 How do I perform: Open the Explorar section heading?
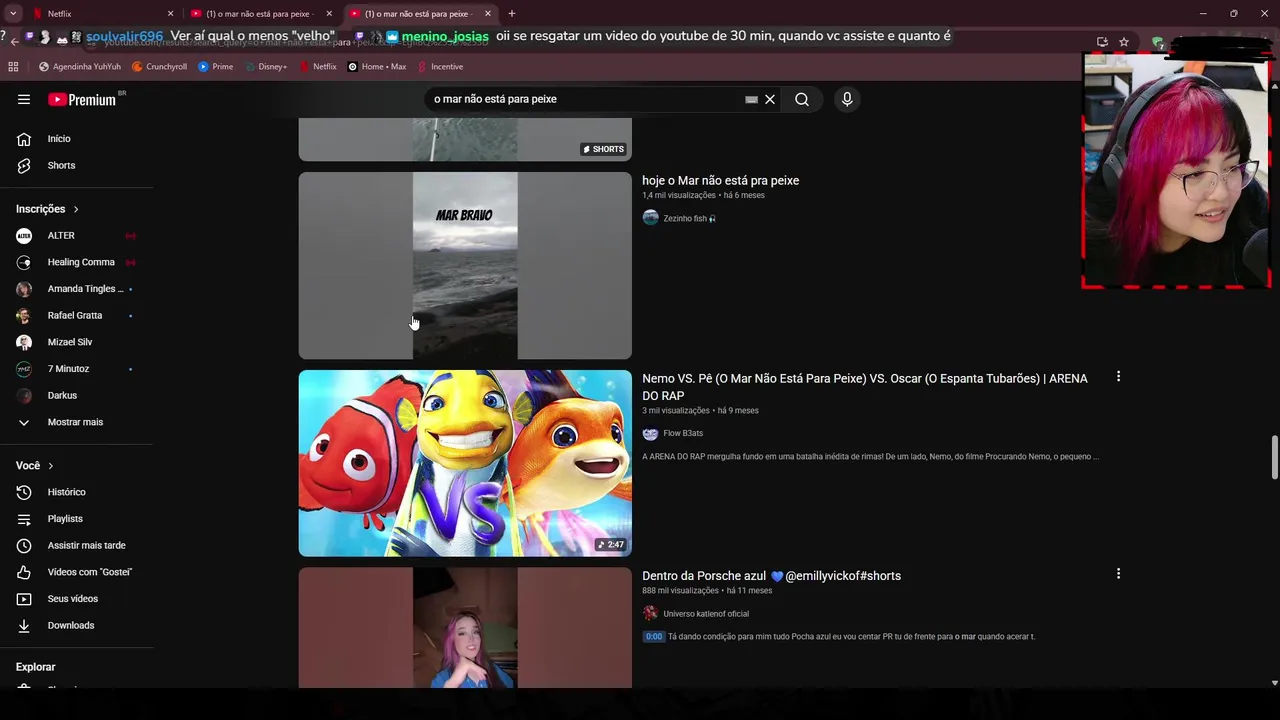tap(36, 667)
